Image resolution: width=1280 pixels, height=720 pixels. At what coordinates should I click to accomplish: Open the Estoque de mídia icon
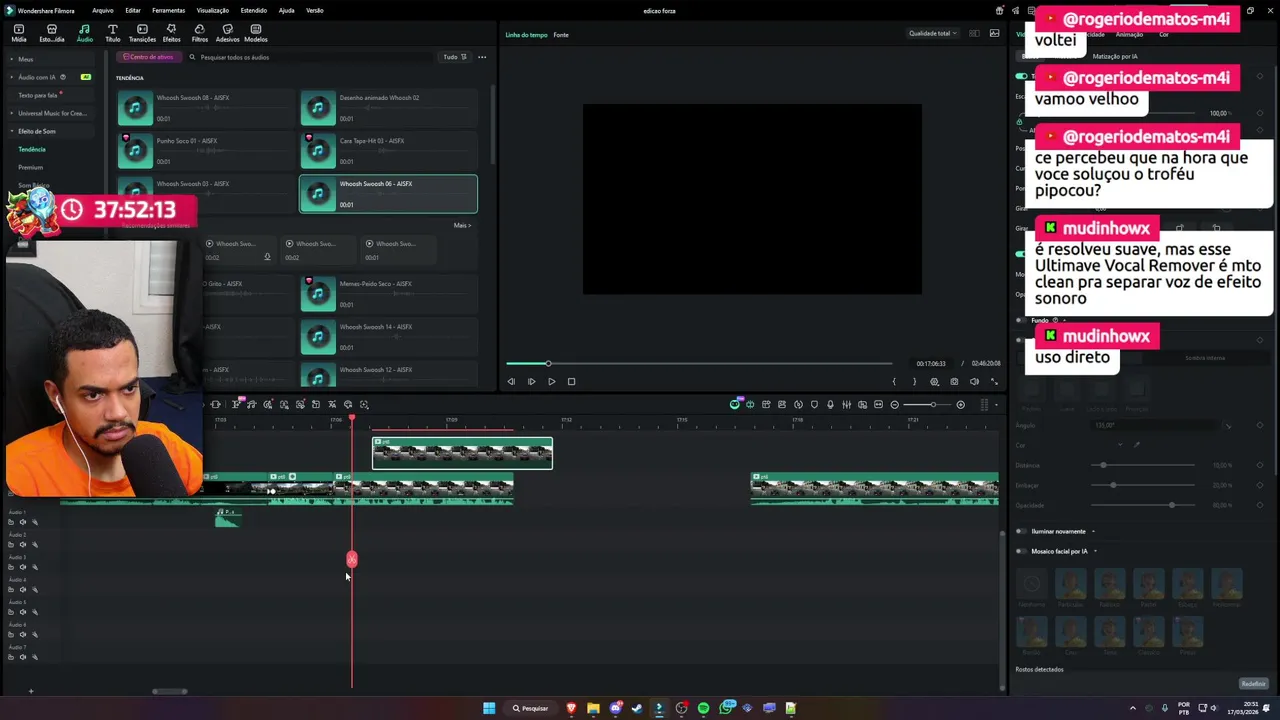(x=51, y=33)
